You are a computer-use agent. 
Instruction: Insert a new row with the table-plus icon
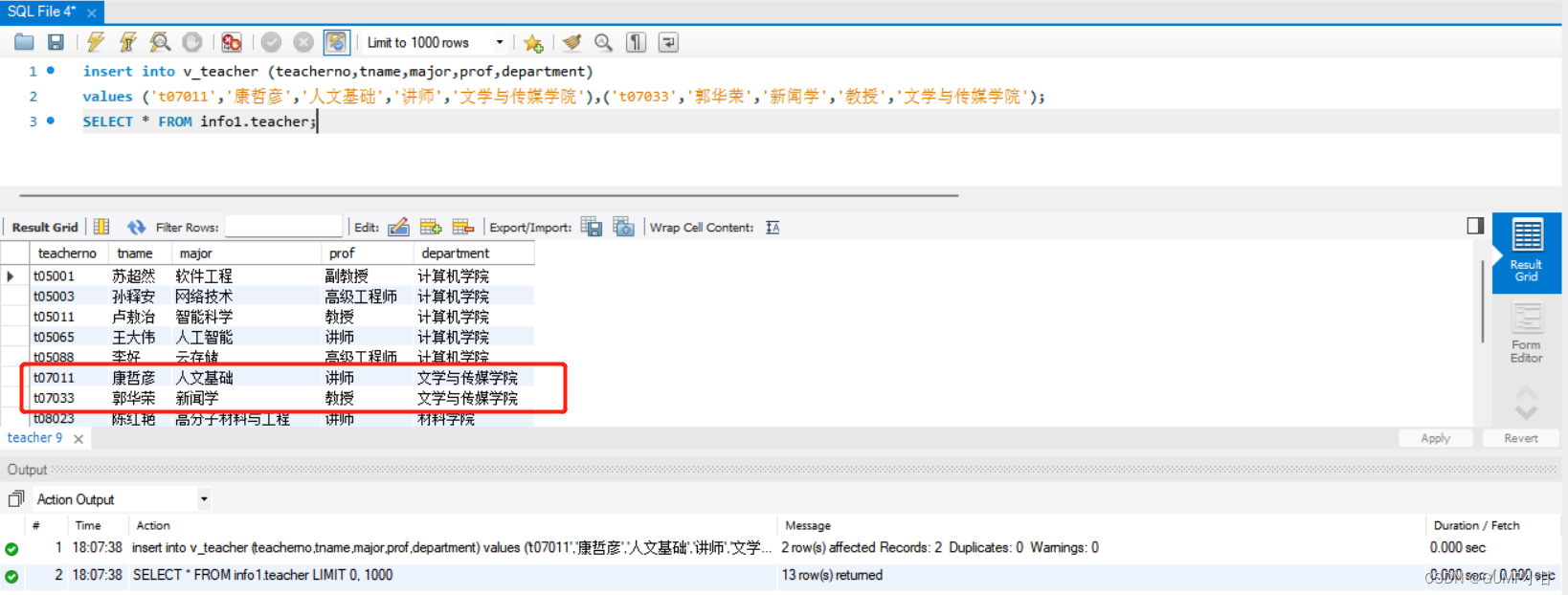coord(431,227)
